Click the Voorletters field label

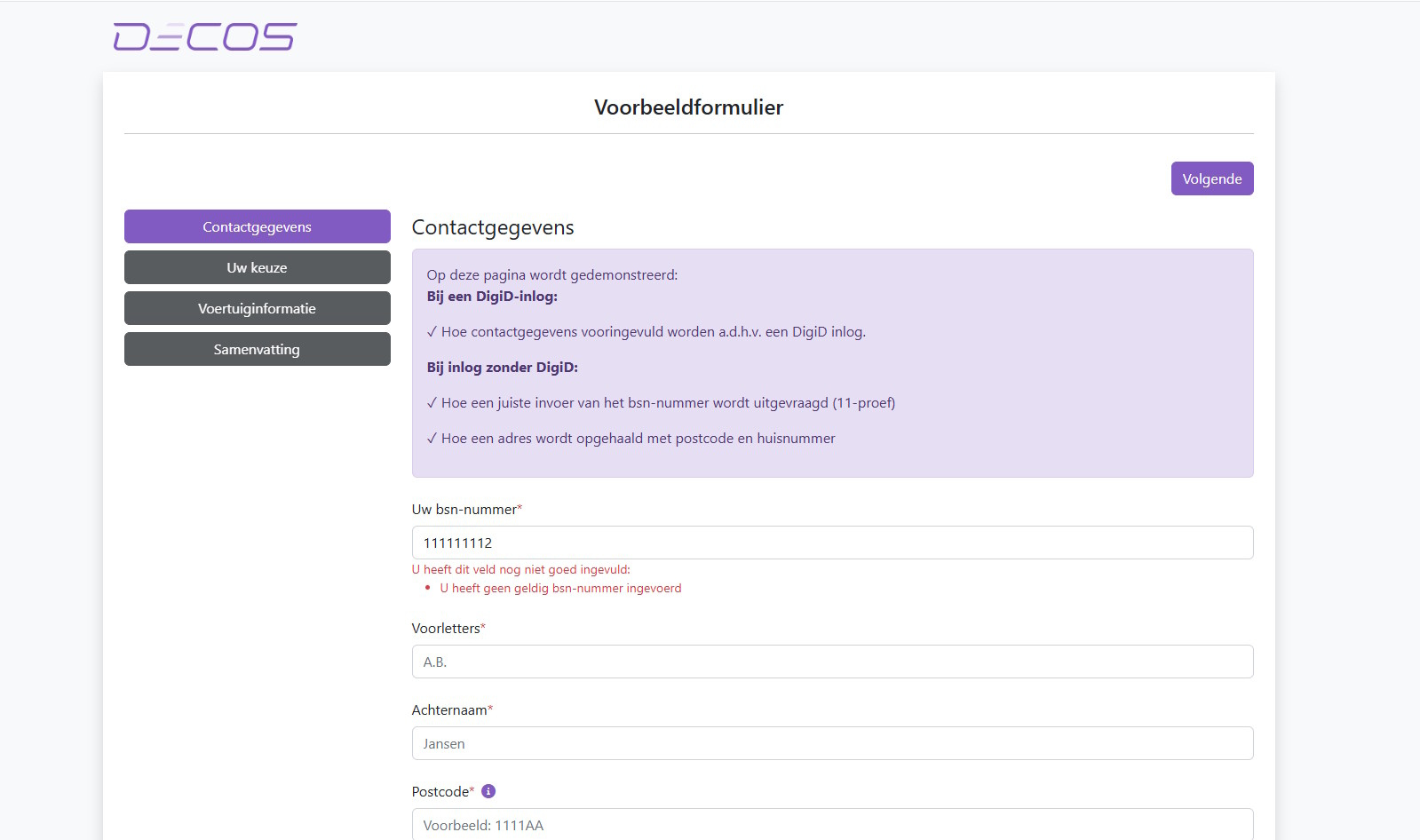[446, 629]
